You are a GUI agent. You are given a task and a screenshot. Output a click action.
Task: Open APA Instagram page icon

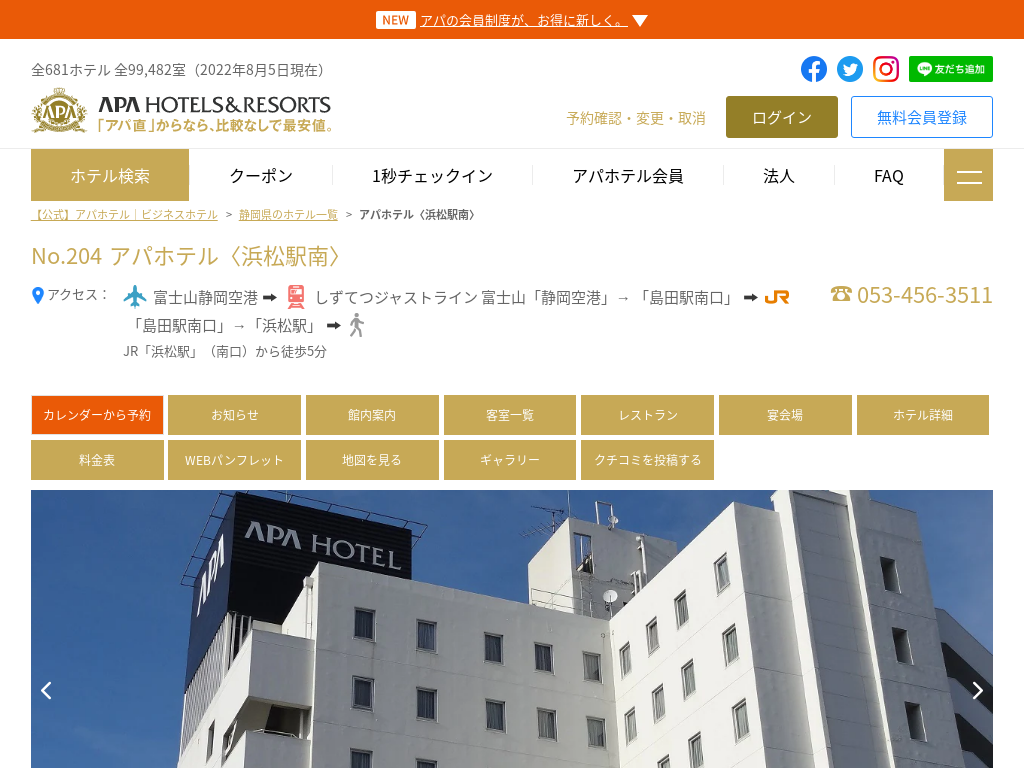click(x=886, y=69)
